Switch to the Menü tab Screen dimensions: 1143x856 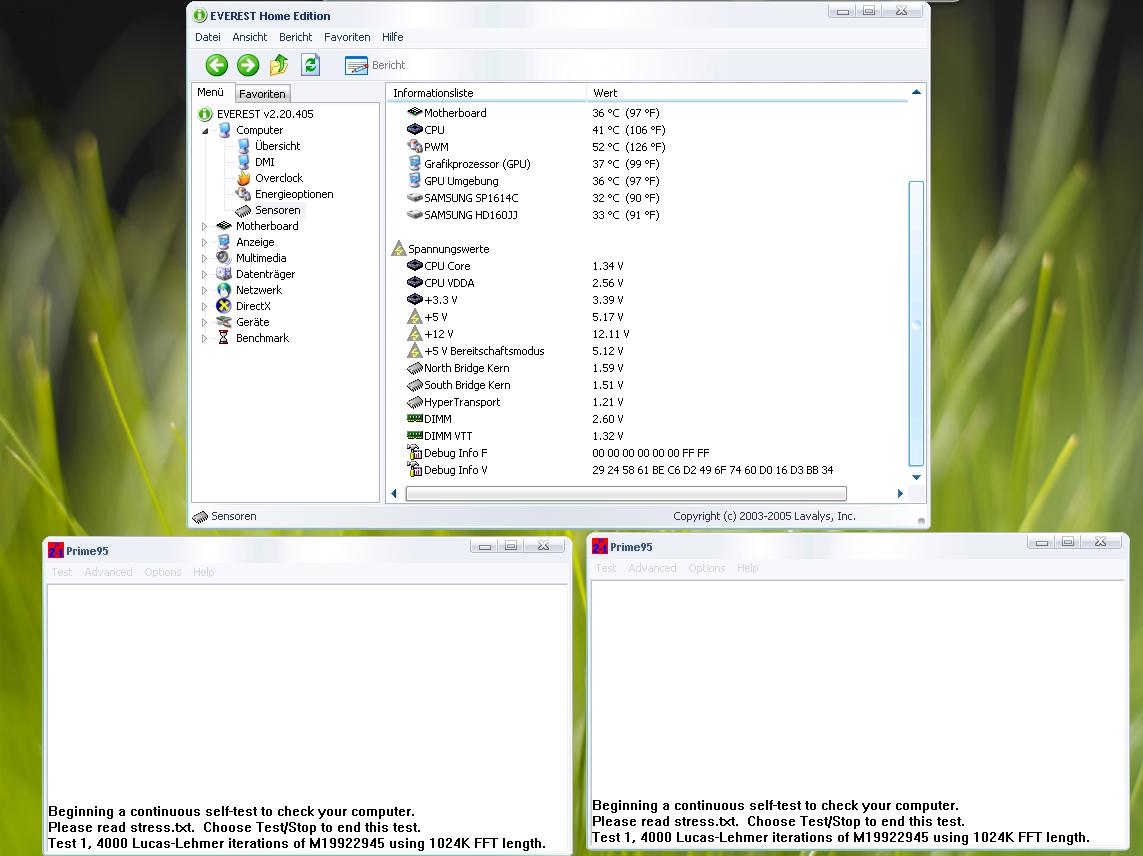click(211, 93)
